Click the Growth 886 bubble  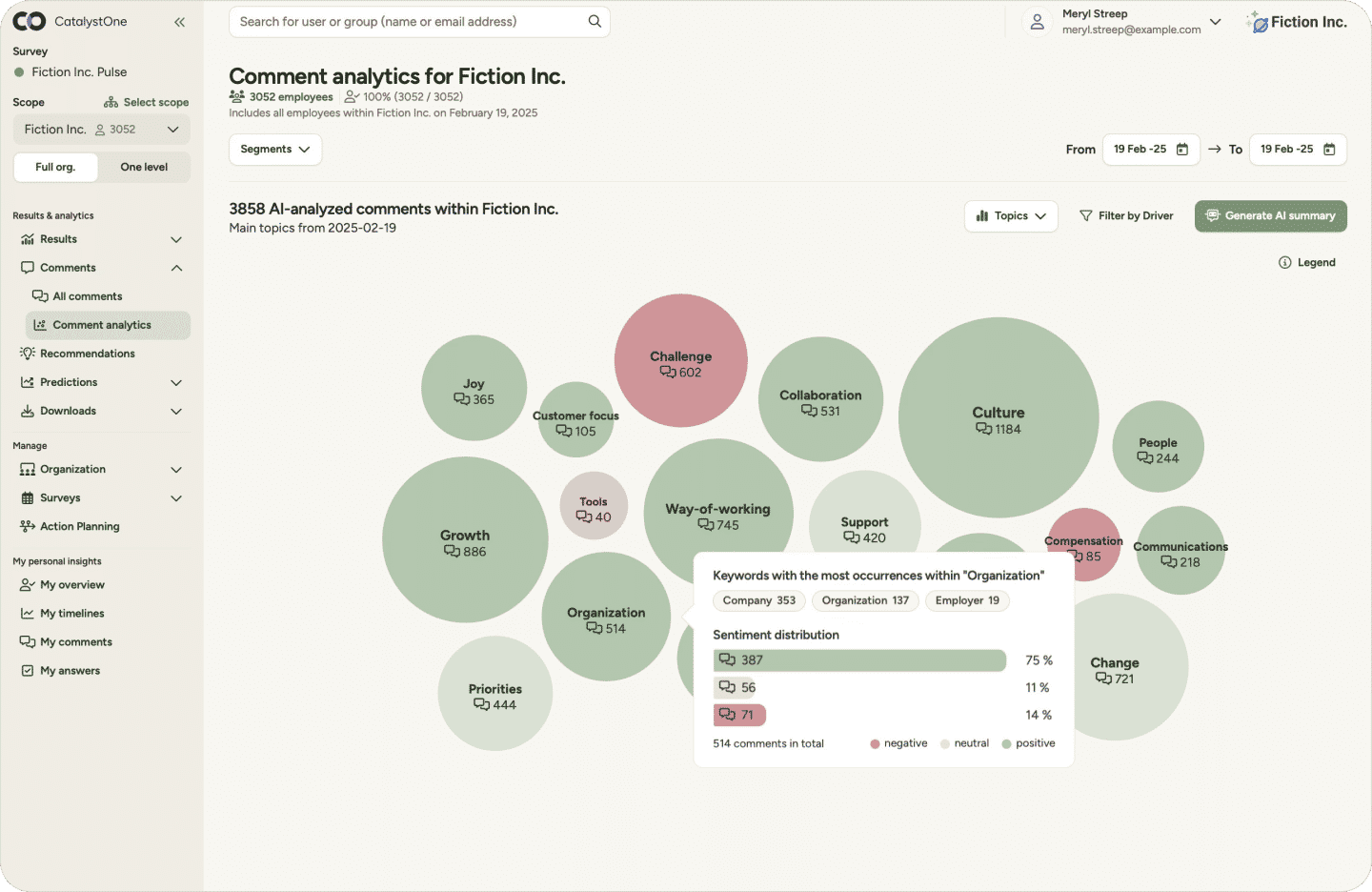tap(465, 539)
